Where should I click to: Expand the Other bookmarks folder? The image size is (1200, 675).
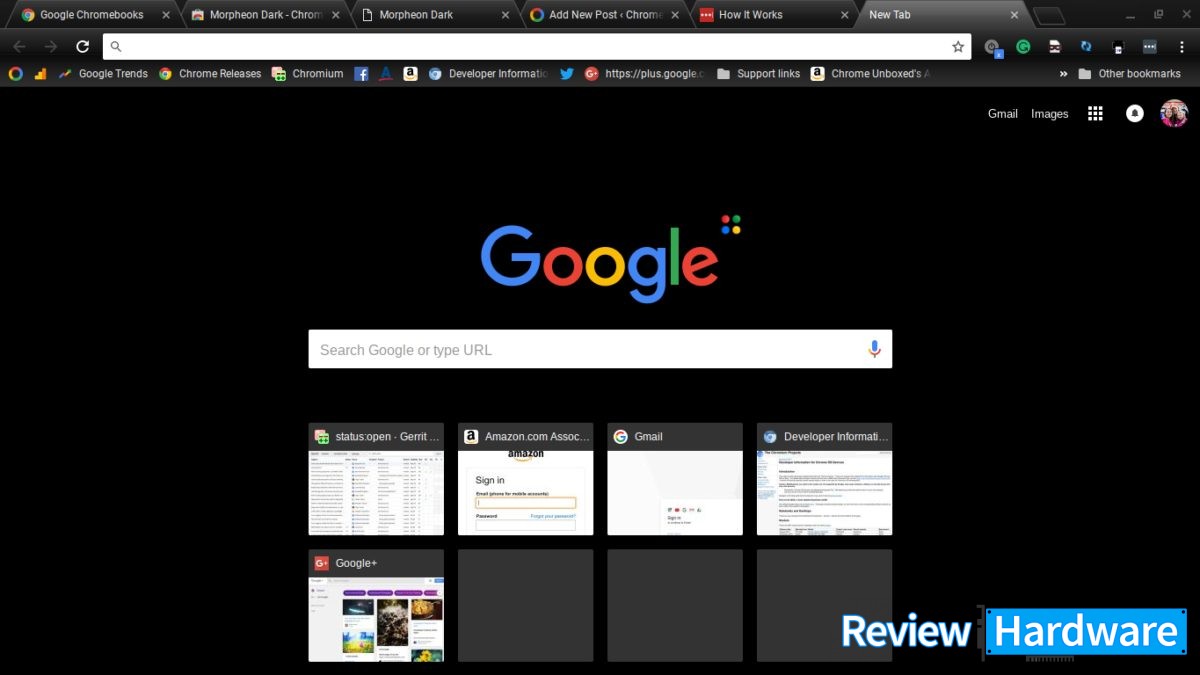tap(1129, 73)
